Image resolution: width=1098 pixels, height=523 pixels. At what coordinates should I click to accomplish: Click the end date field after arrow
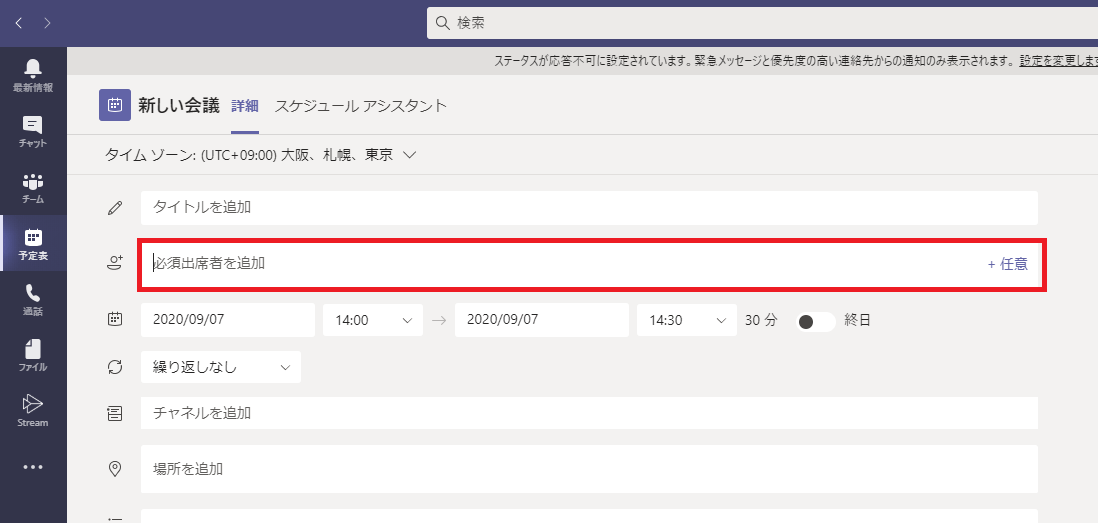(541, 320)
